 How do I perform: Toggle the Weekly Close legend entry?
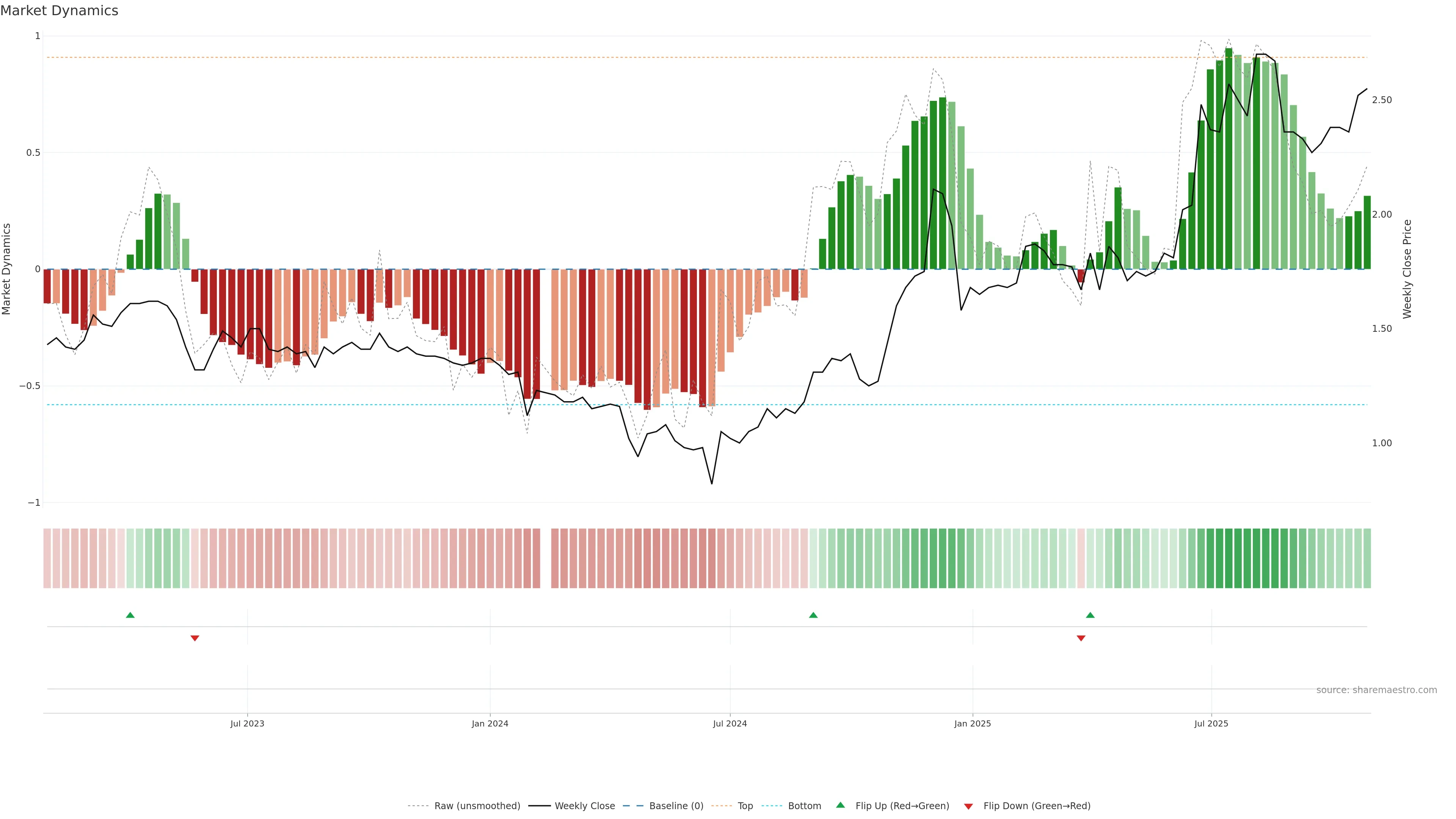[x=584, y=805]
